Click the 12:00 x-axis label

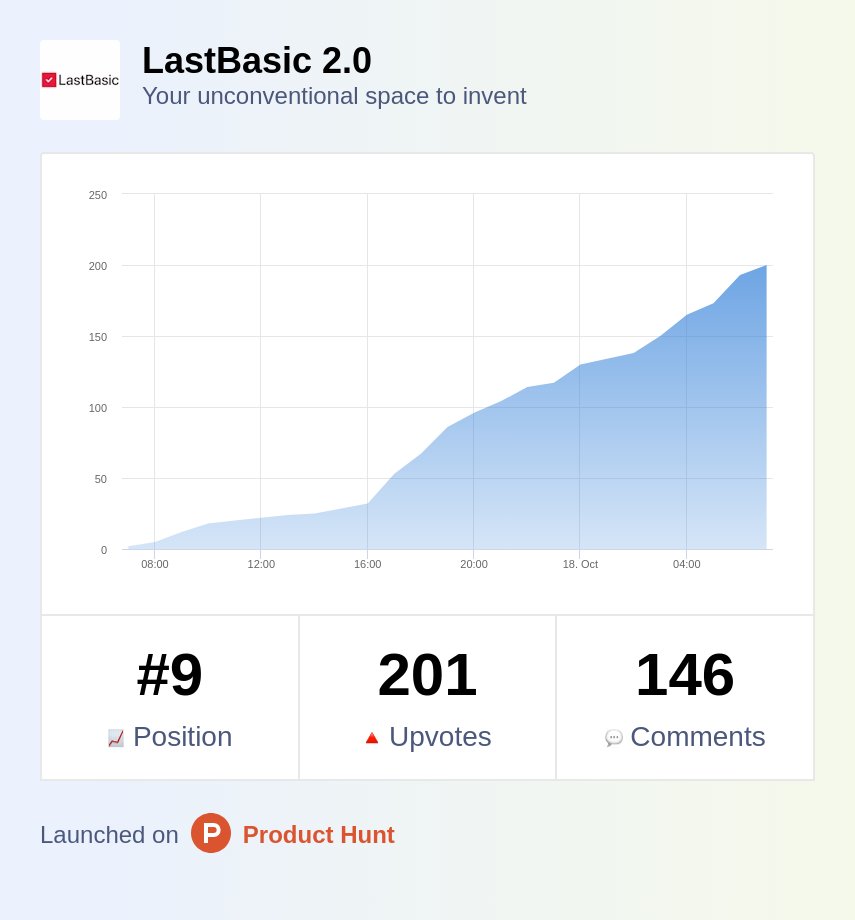[261, 564]
